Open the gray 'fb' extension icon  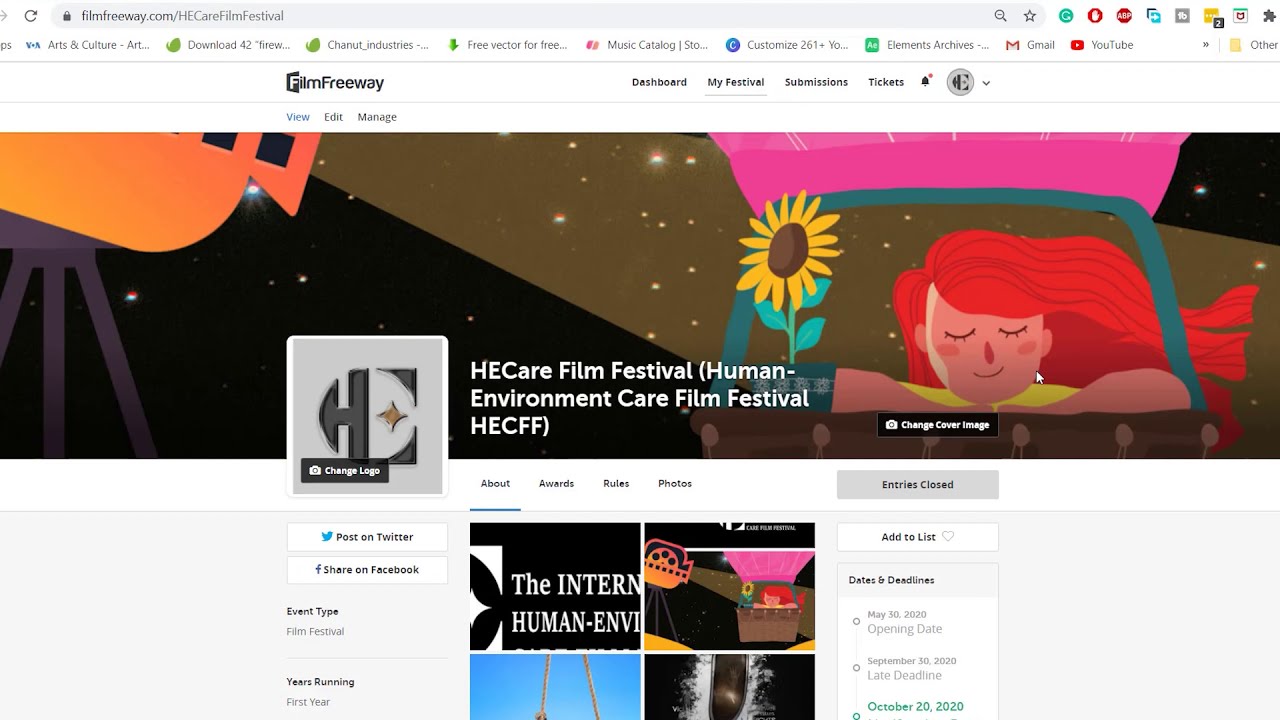(x=1182, y=16)
